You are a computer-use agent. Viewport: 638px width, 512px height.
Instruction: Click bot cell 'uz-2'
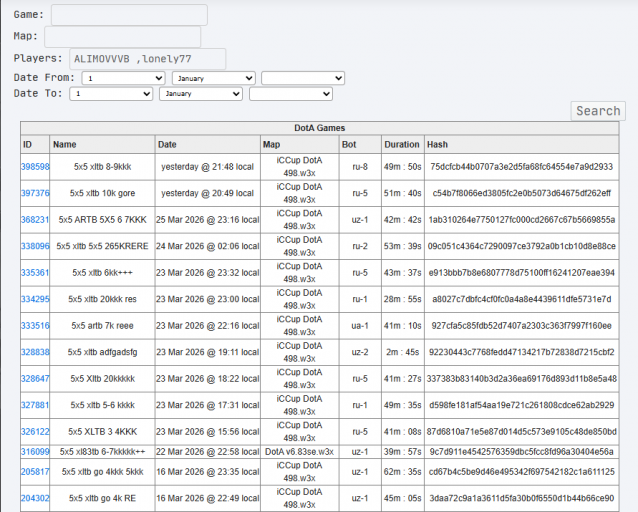pos(360,352)
